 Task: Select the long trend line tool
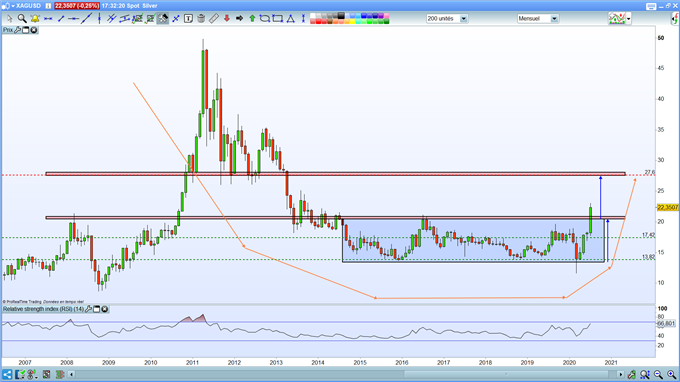[86, 19]
